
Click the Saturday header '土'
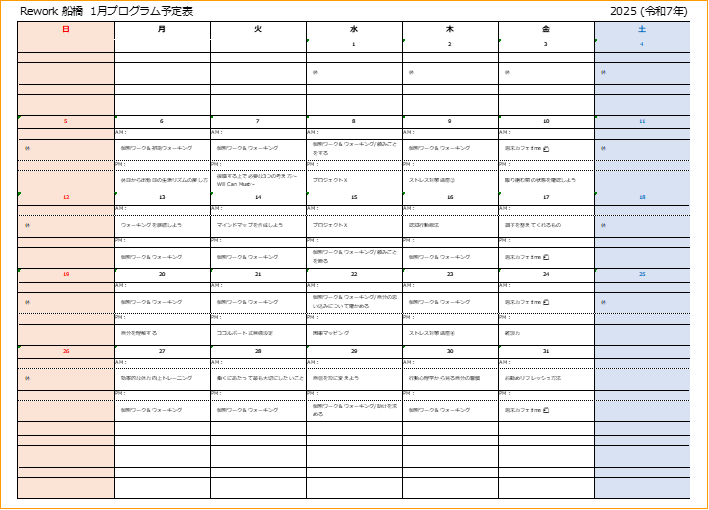click(x=642, y=29)
